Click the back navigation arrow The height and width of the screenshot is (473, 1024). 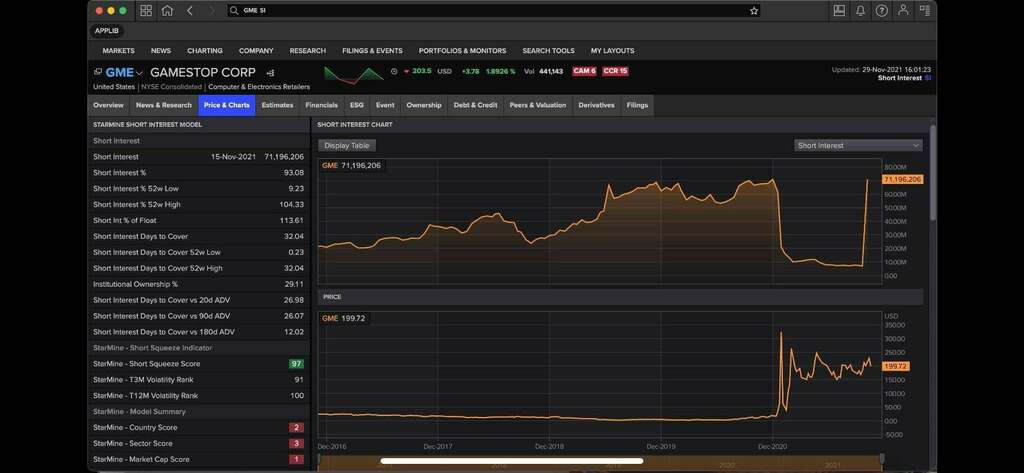tap(189, 10)
